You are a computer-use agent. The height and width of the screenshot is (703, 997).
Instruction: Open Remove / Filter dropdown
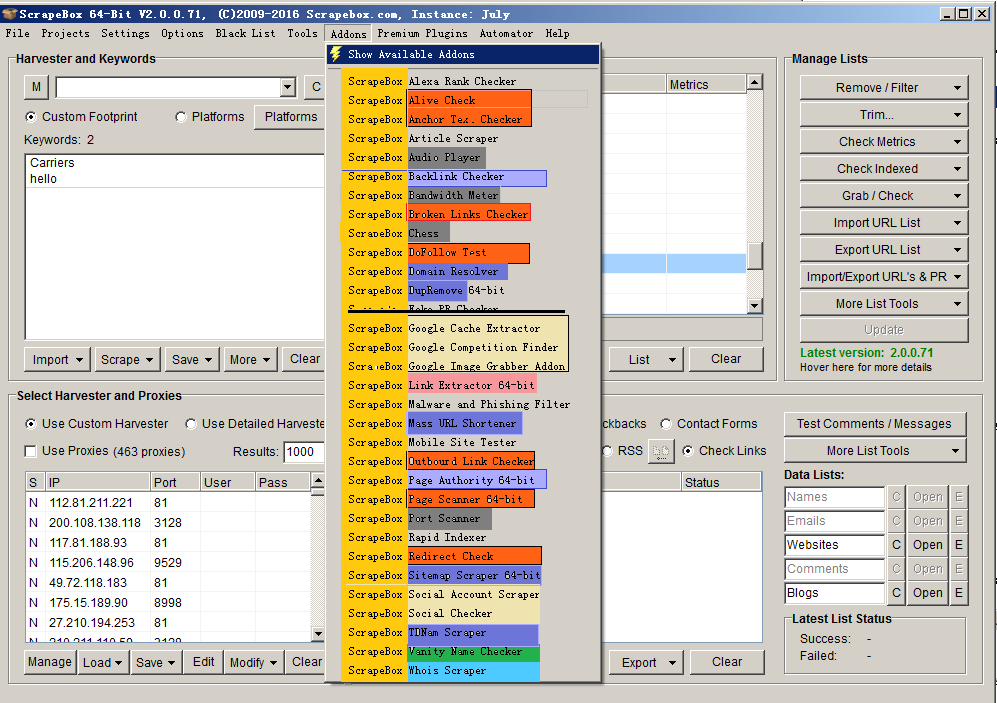pos(884,88)
